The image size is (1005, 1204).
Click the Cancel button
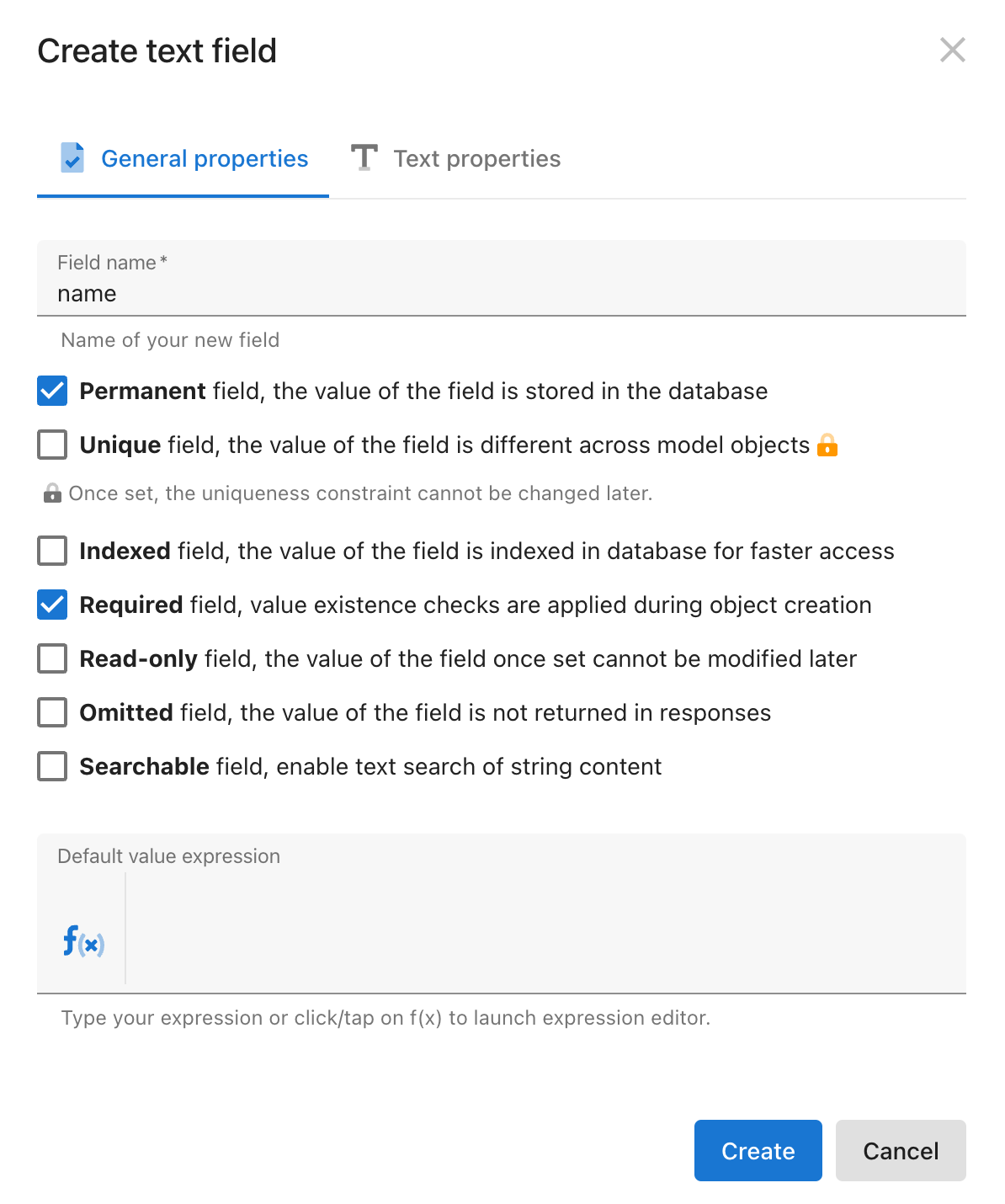click(x=900, y=1151)
